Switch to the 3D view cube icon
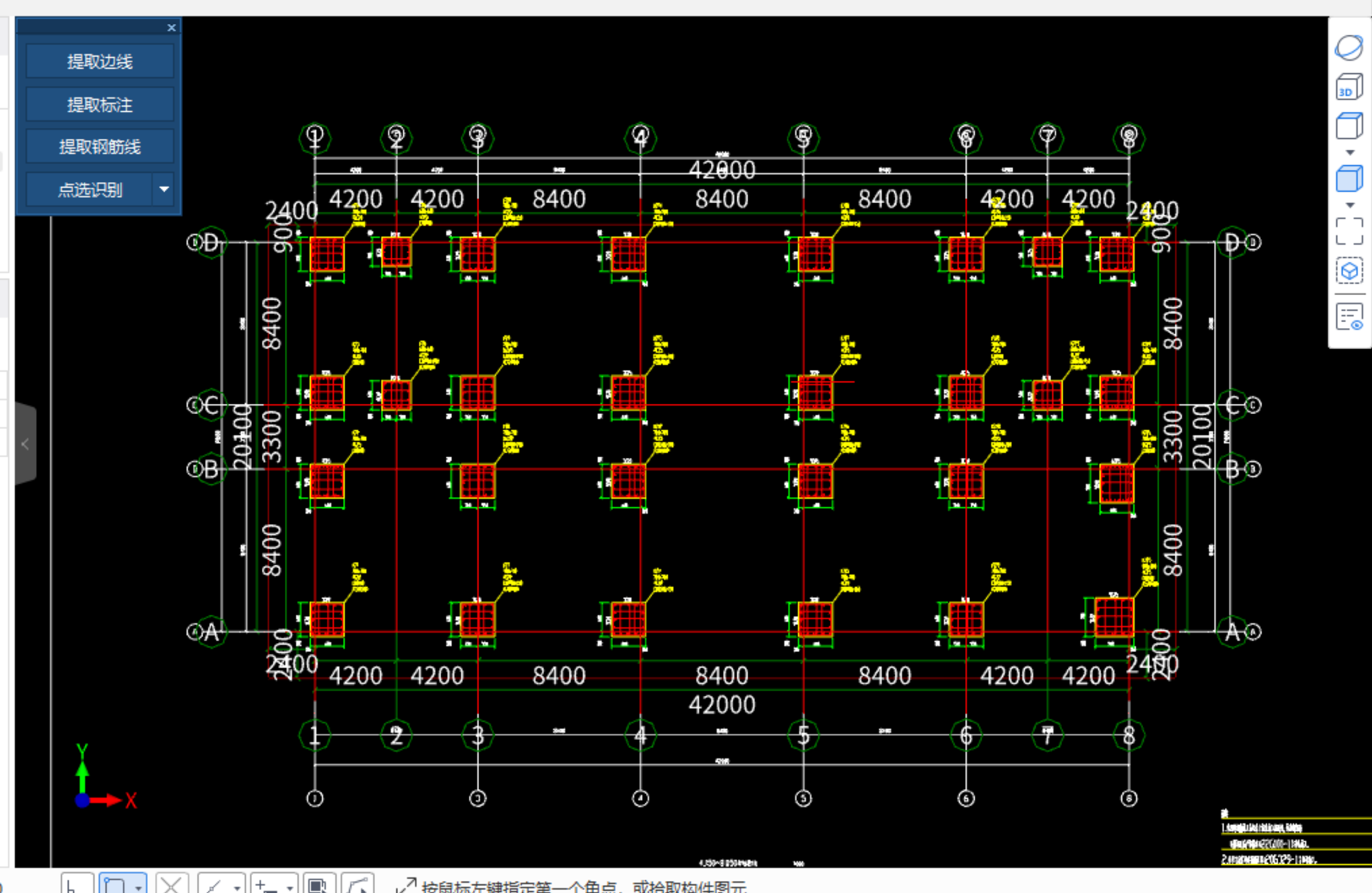1372x893 pixels. pyautogui.click(x=1349, y=88)
